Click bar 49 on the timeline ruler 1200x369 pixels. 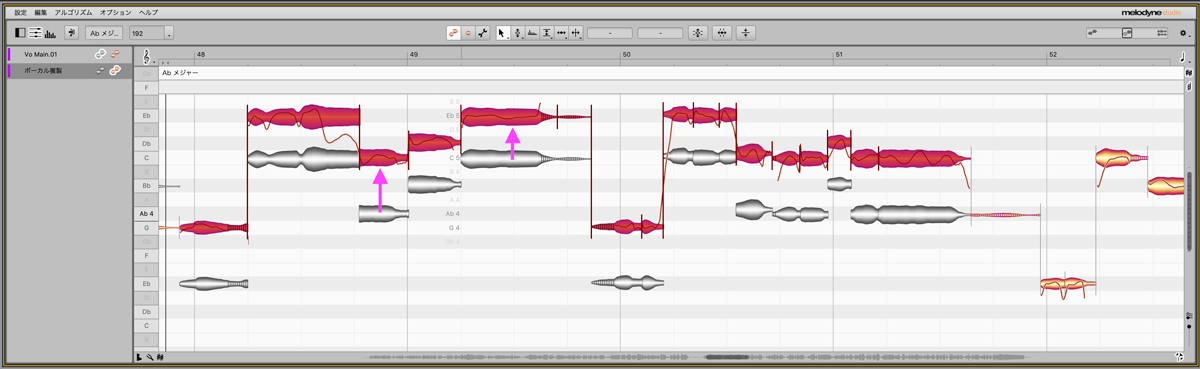[414, 53]
